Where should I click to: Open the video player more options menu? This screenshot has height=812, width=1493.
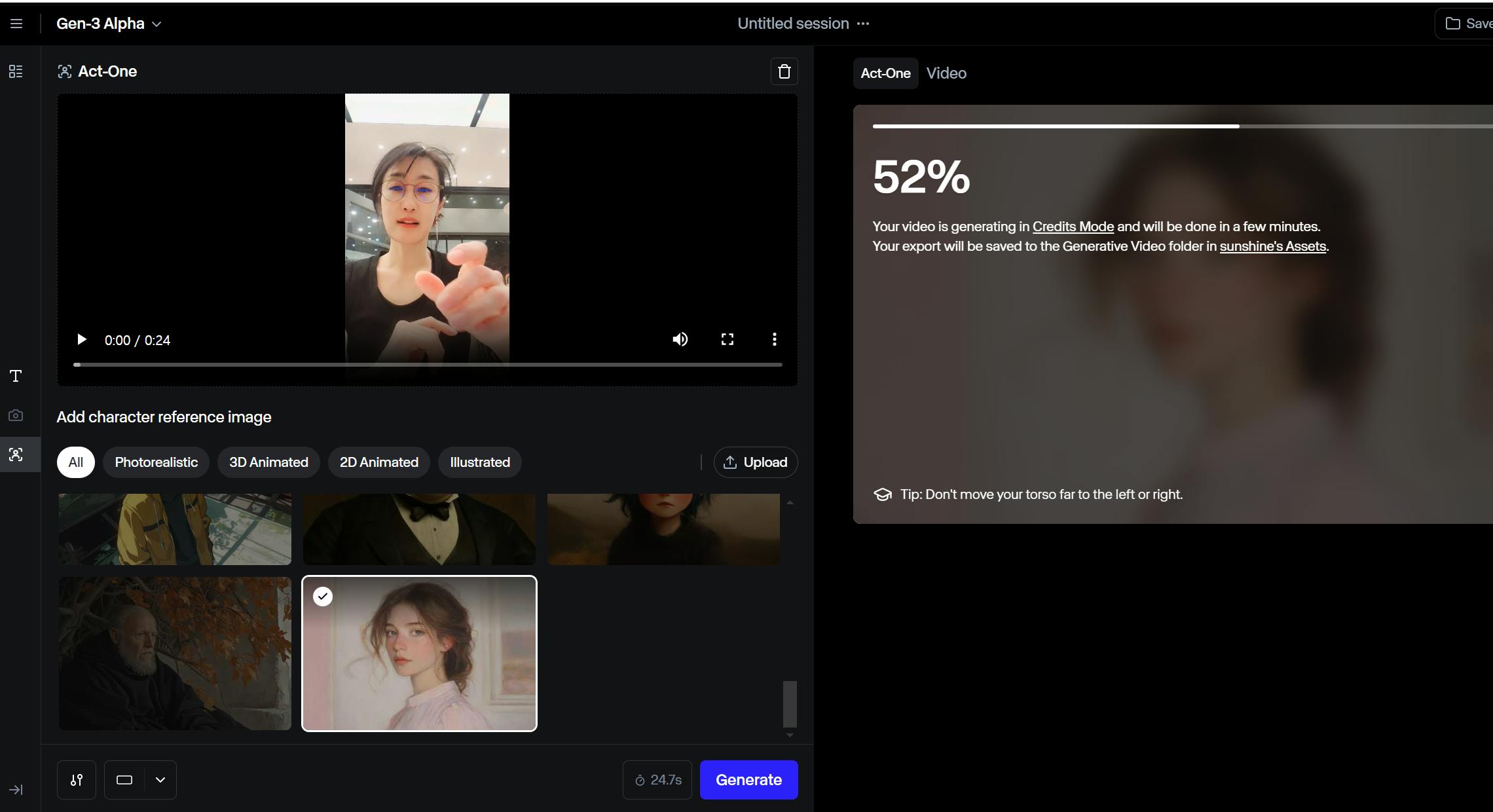(x=774, y=339)
